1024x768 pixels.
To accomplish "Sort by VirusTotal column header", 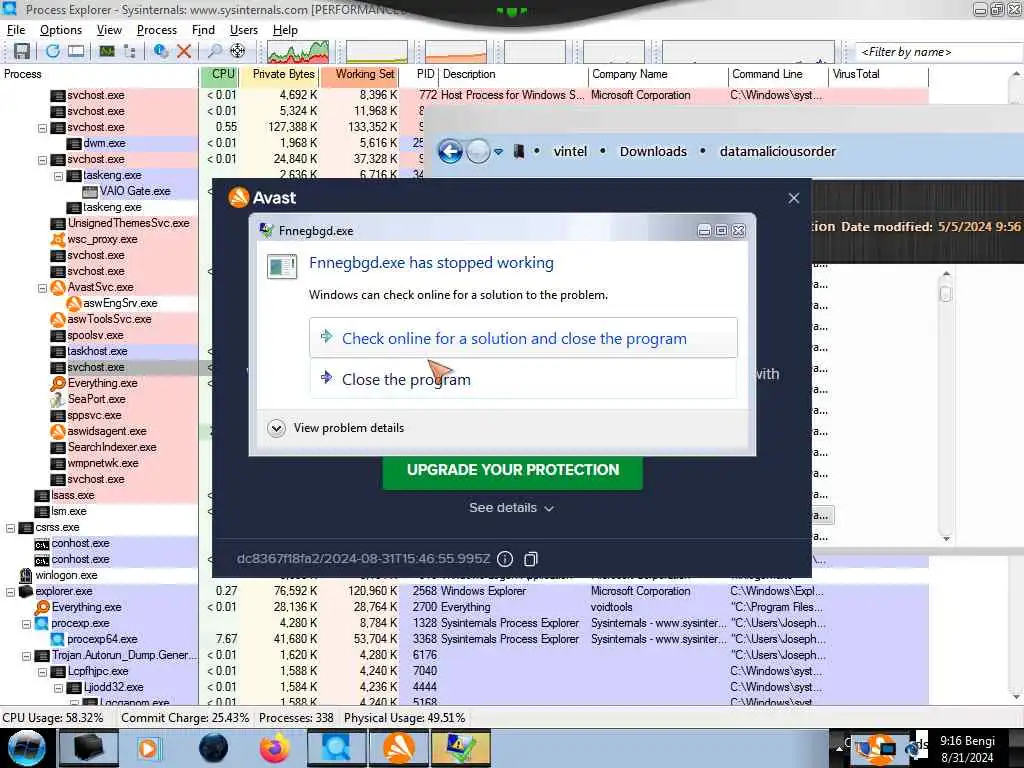I will (878, 74).
